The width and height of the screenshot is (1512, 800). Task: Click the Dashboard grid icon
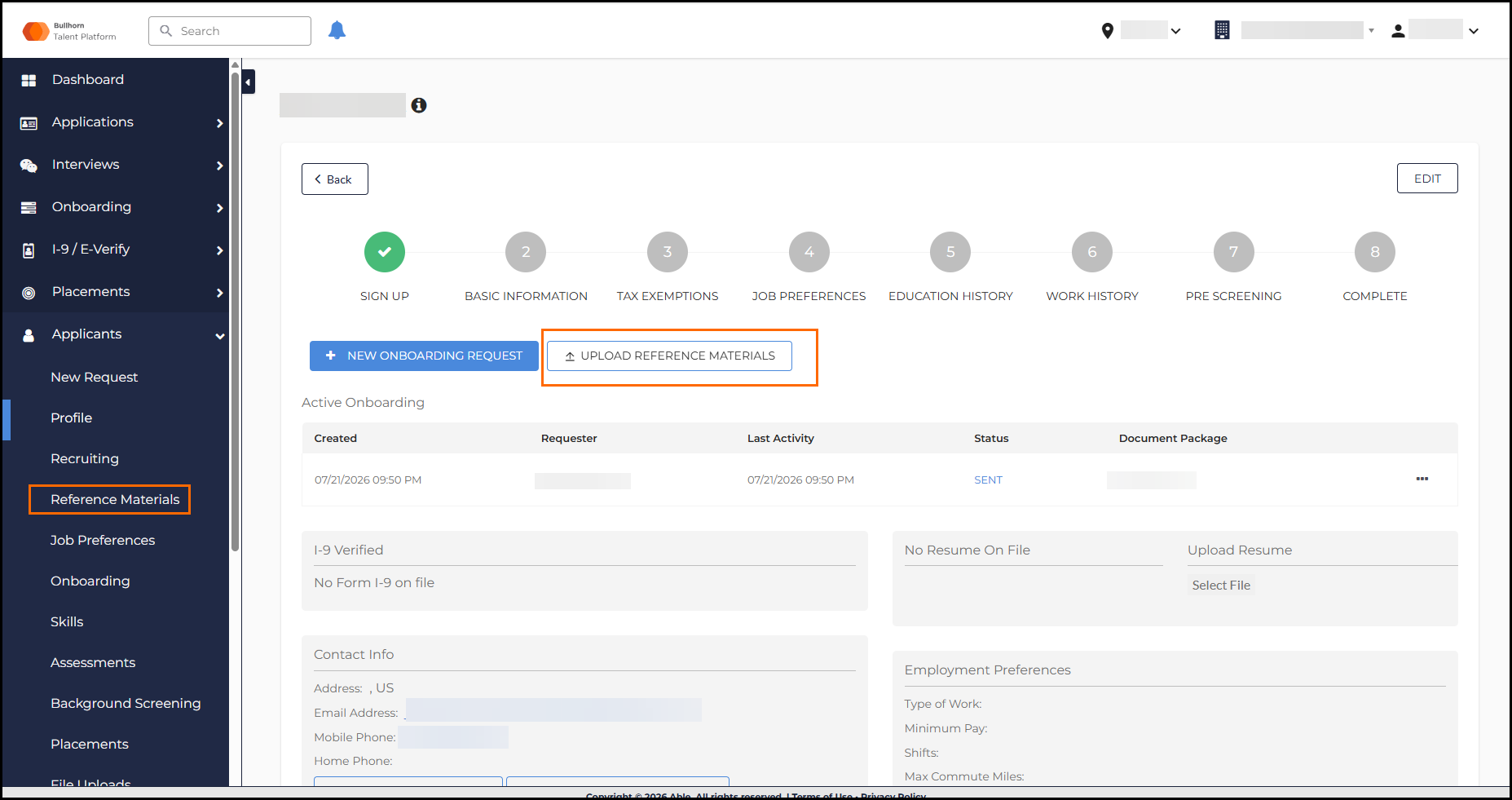(x=29, y=80)
